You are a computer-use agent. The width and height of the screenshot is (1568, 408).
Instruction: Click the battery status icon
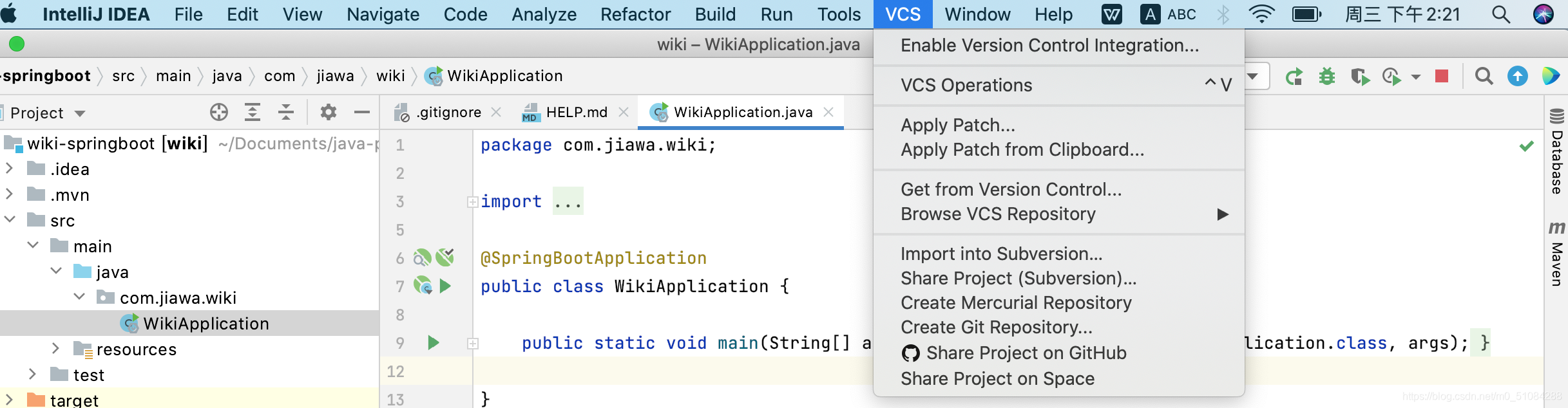pyautogui.click(x=1307, y=14)
